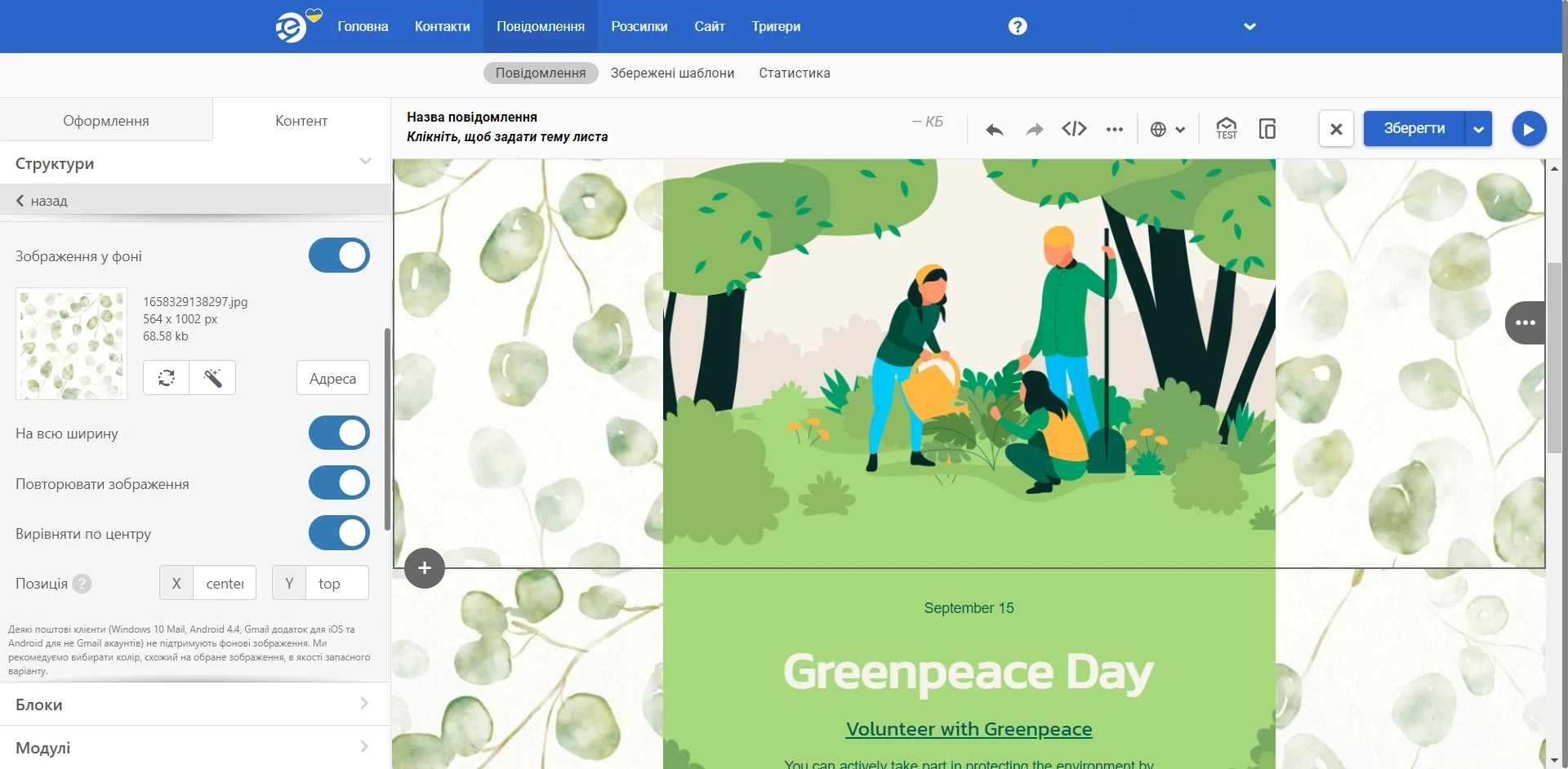1568x769 pixels.
Task: Expand the Модулі section
Action: [x=194, y=747]
